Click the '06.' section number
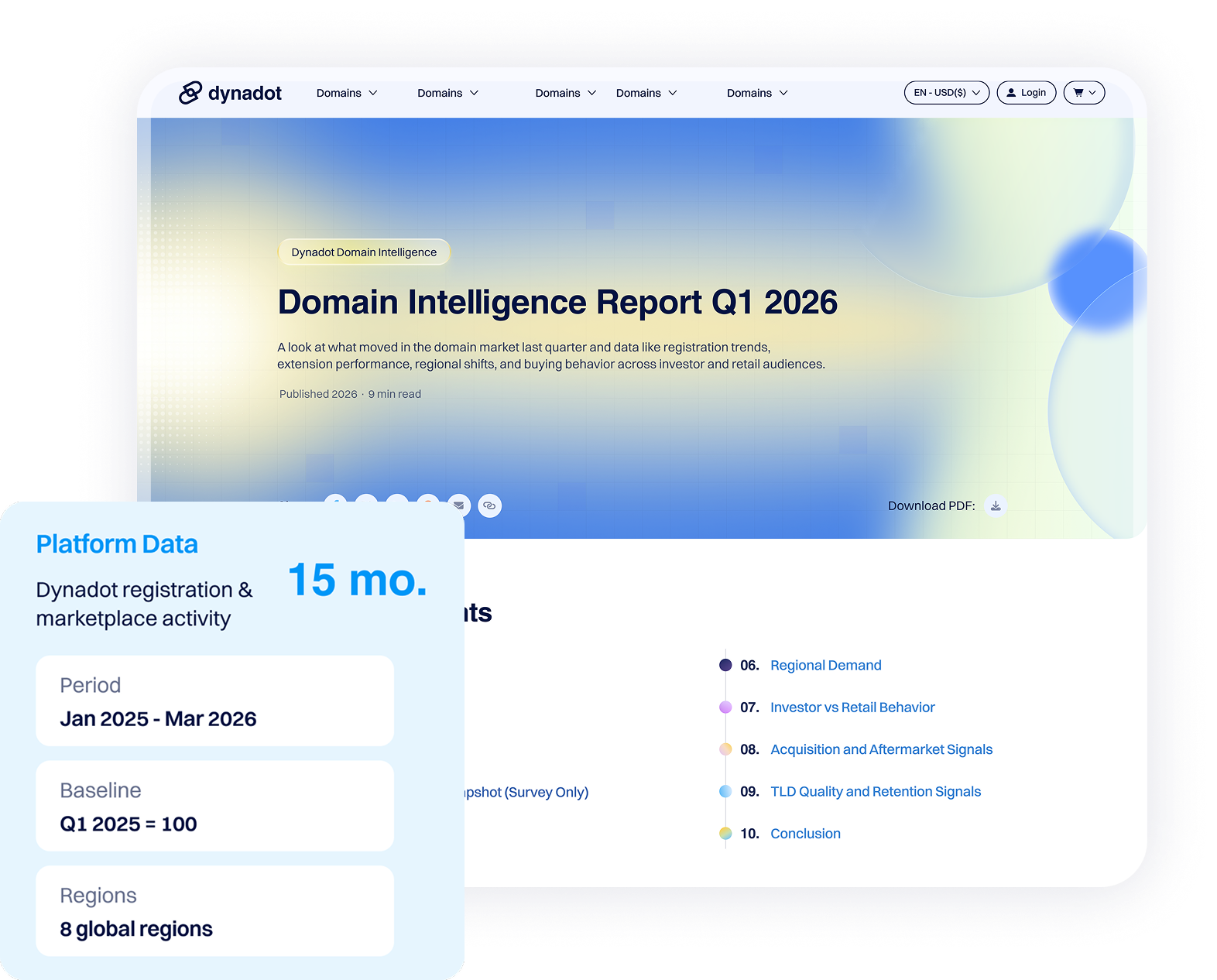Image resolution: width=1217 pixels, height=980 pixels. (749, 665)
